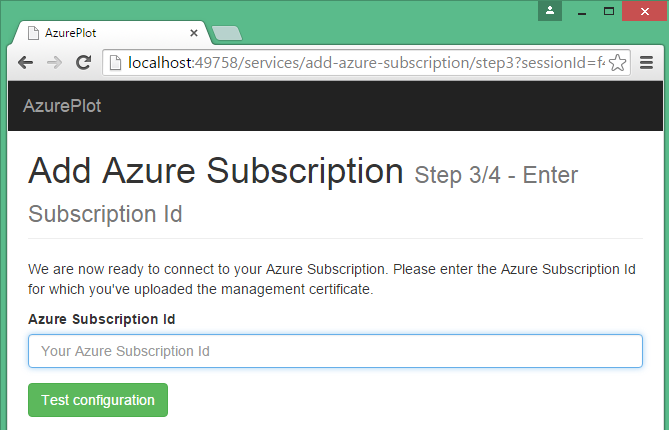Close the browser window with red X
The height and width of the screenshot is (430, 669).
[x=645, y=11]
